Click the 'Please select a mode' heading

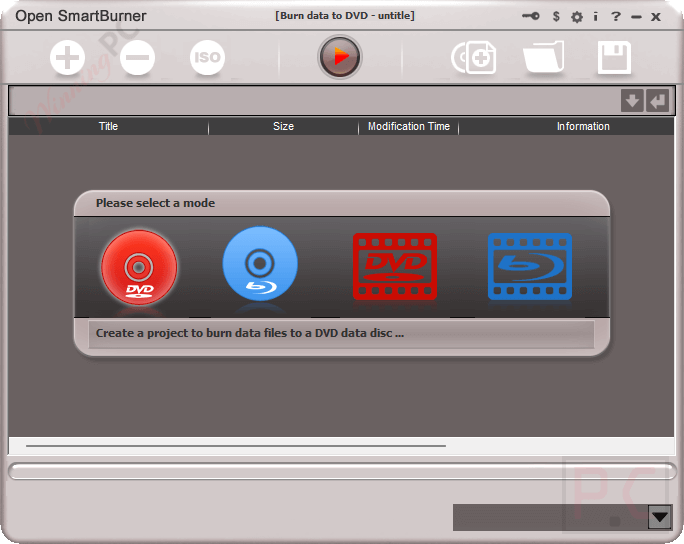(155, 203)
